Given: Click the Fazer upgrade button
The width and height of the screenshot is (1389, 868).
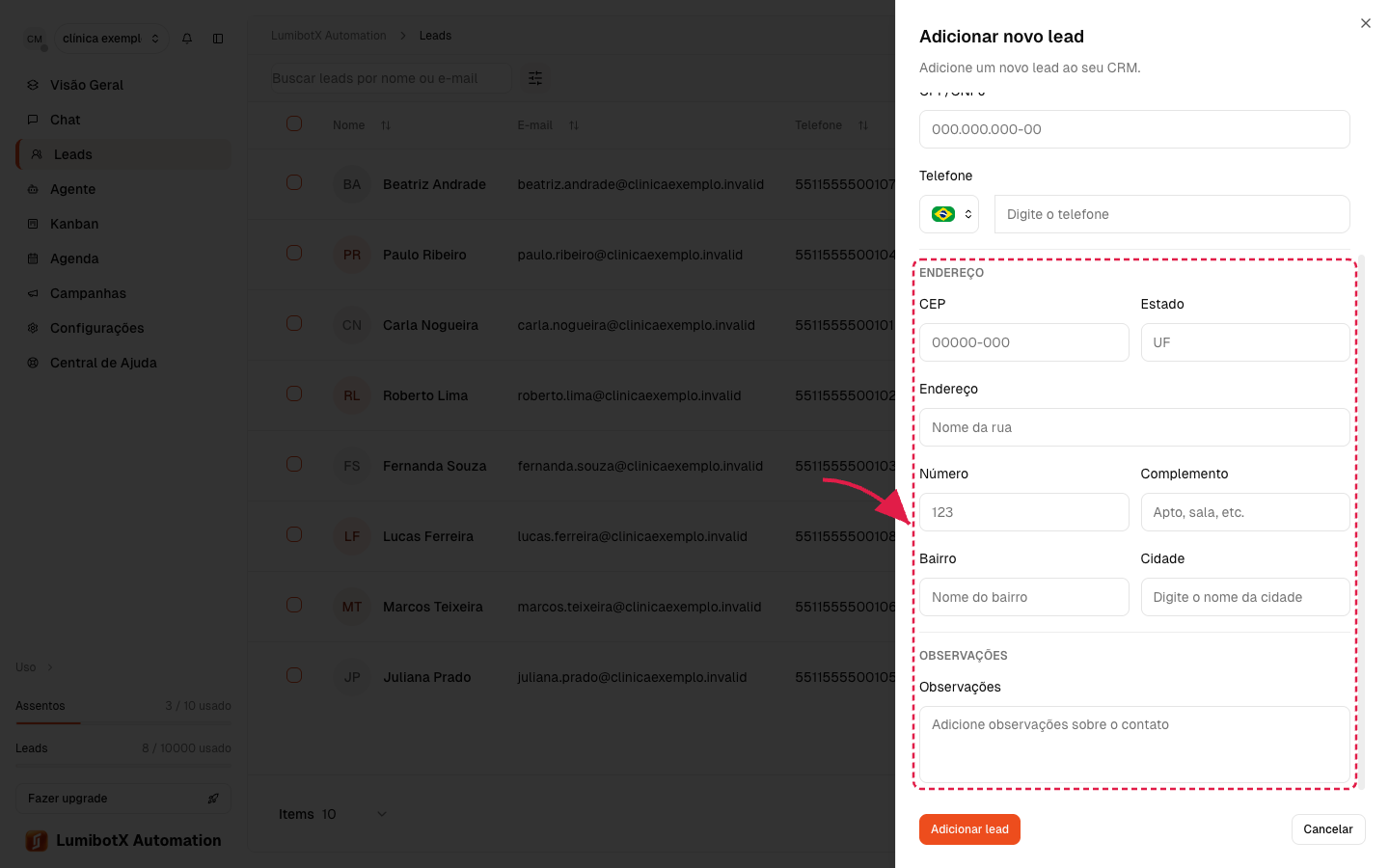Looking at the screenshot, I should (x=123, y=799).
